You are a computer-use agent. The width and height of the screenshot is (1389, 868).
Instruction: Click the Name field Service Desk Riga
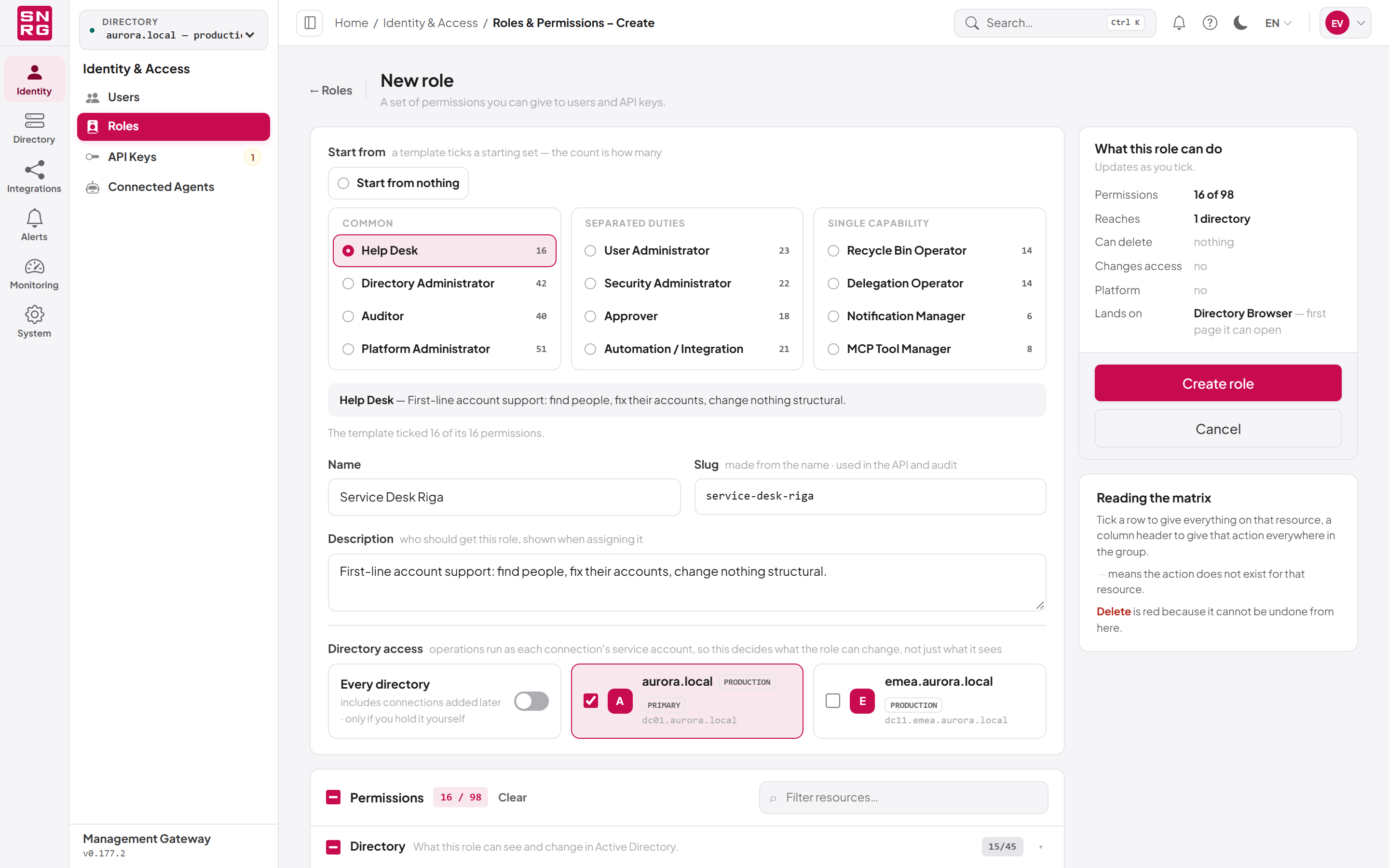[x=504, y=497]
